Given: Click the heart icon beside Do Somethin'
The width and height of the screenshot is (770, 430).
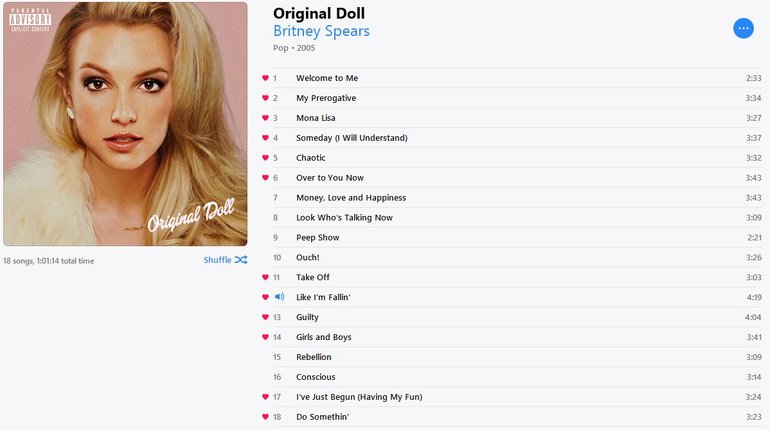Looking at the screenshot, I should 265,417.
